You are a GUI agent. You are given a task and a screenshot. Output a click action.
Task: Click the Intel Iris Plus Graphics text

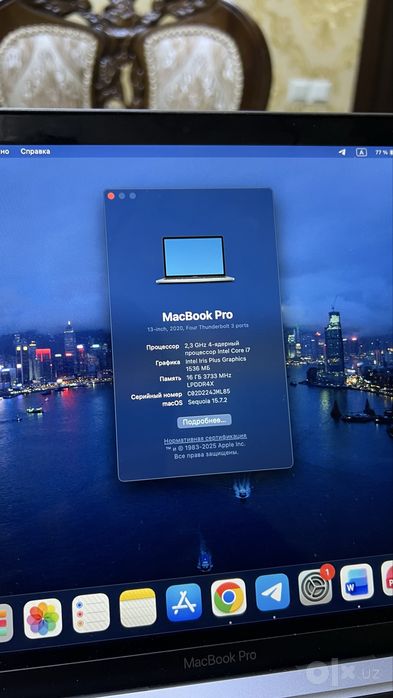tap(215, 364)
